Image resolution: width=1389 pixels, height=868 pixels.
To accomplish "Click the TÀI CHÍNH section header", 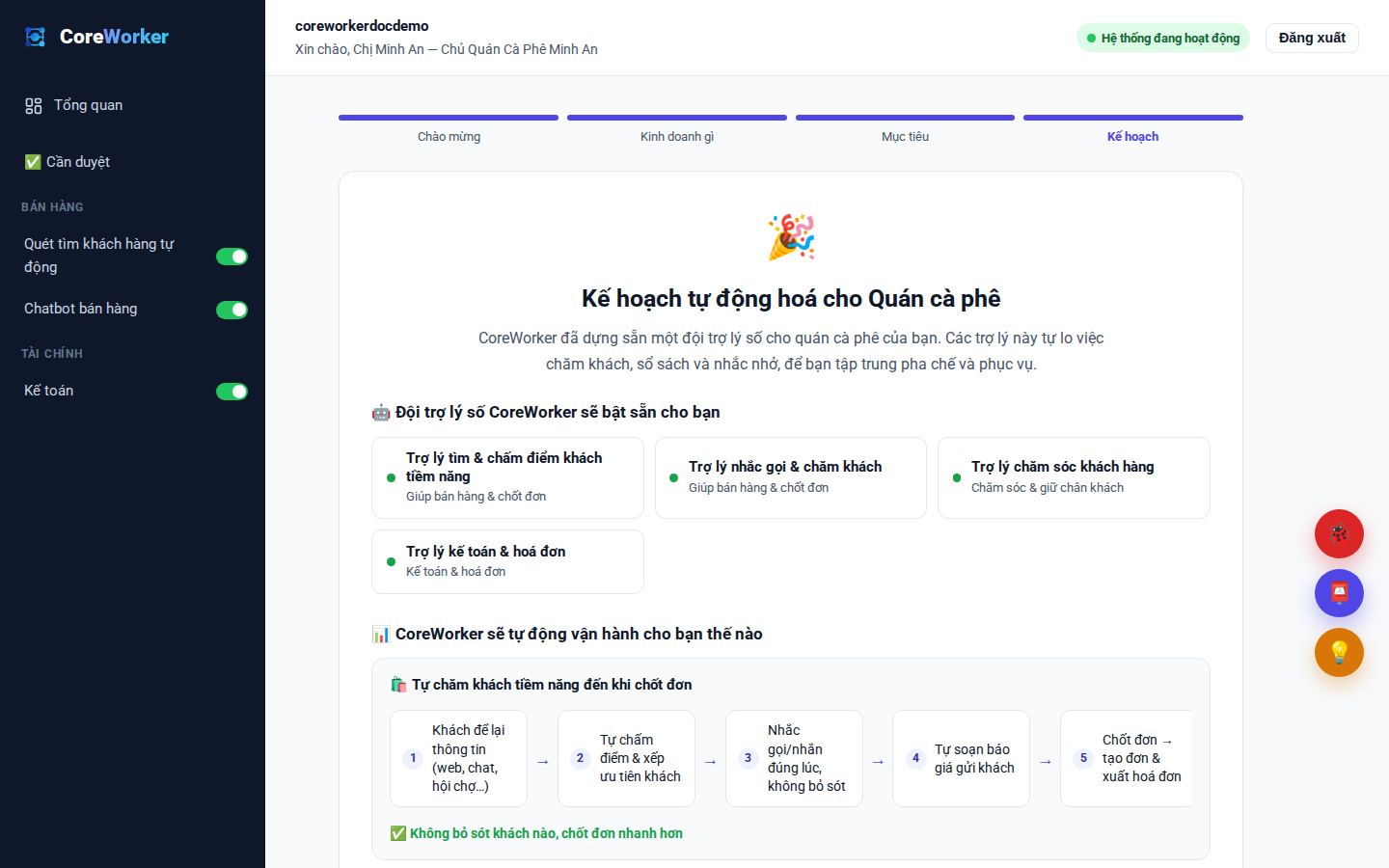I will click(52, 354).
